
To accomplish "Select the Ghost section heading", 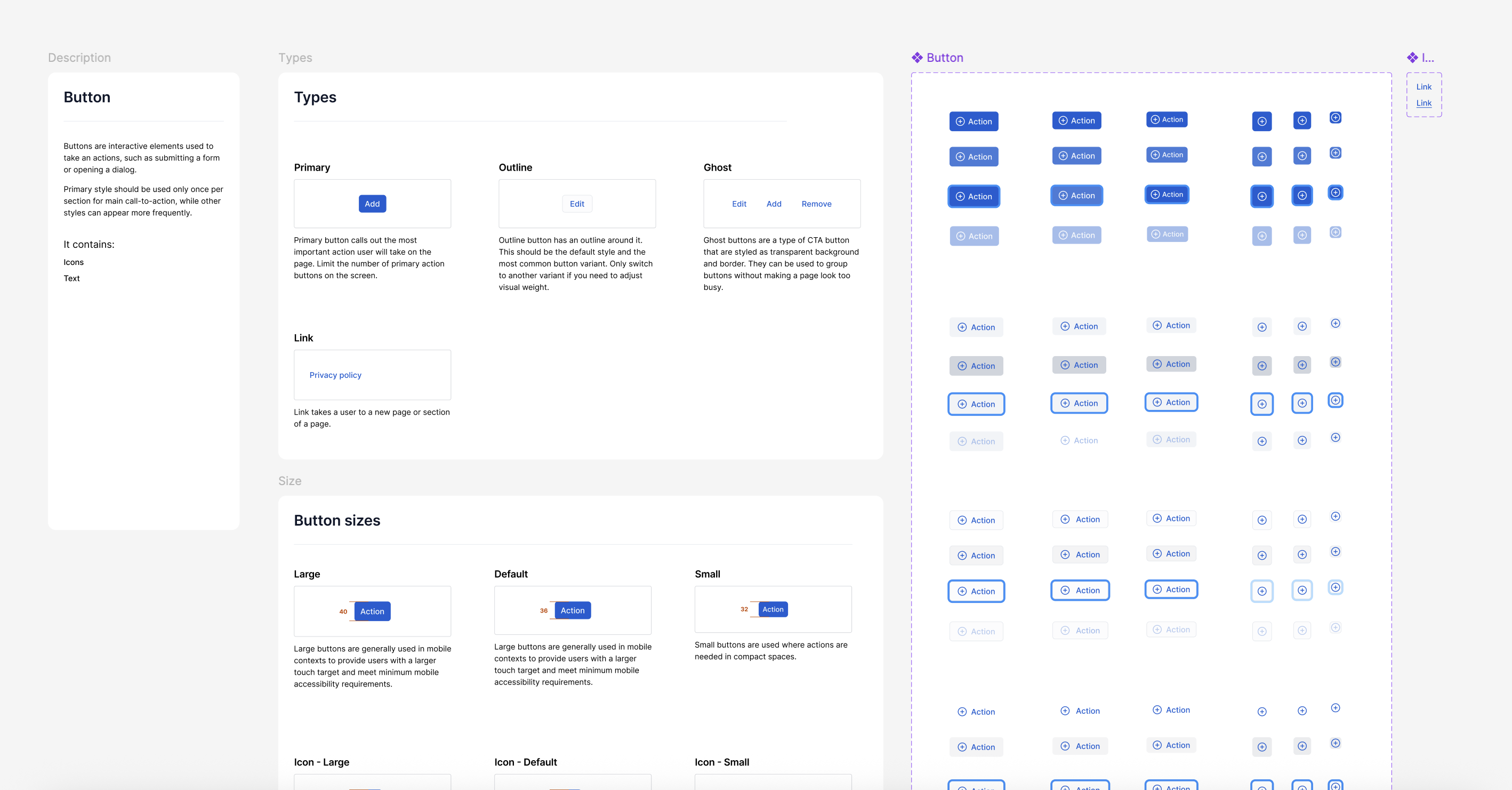I will pos(717,167).
